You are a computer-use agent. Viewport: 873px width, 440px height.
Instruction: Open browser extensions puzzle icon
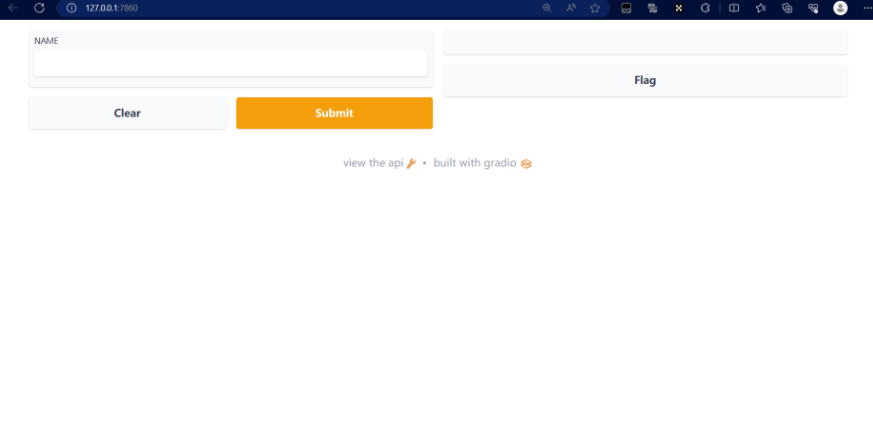(705, 8)
